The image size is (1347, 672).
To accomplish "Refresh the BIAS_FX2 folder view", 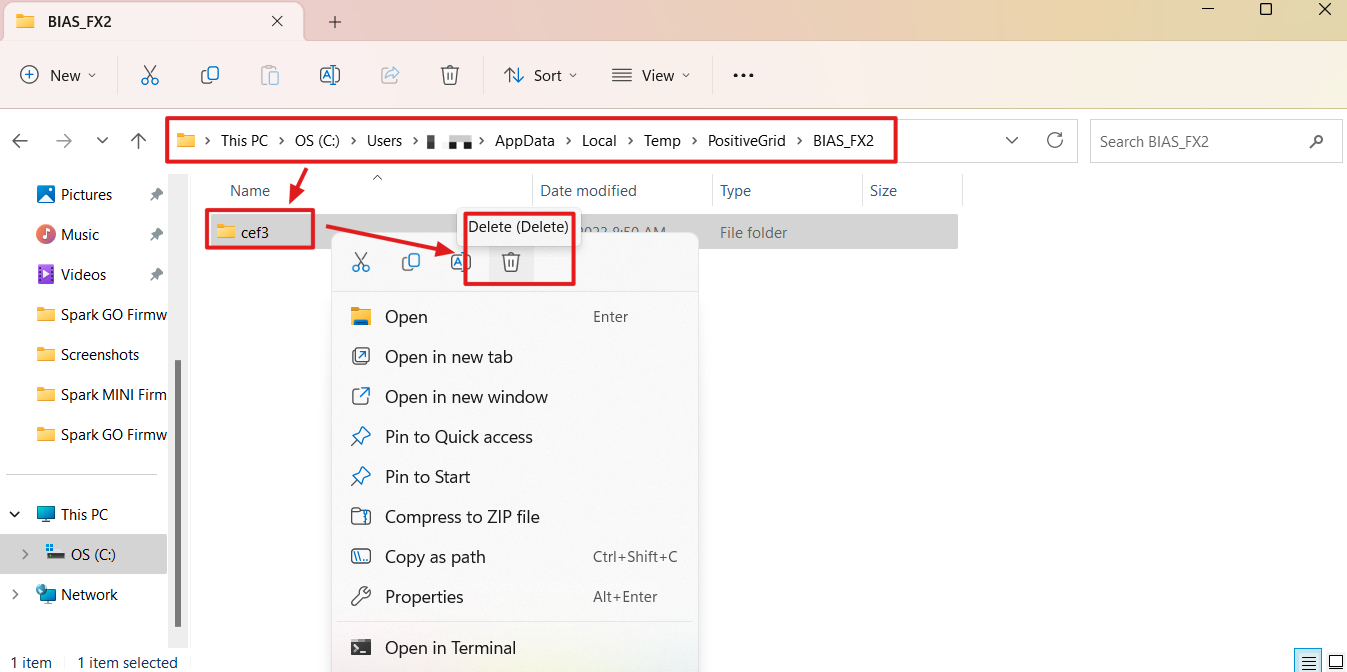I will coord(1054,141).
